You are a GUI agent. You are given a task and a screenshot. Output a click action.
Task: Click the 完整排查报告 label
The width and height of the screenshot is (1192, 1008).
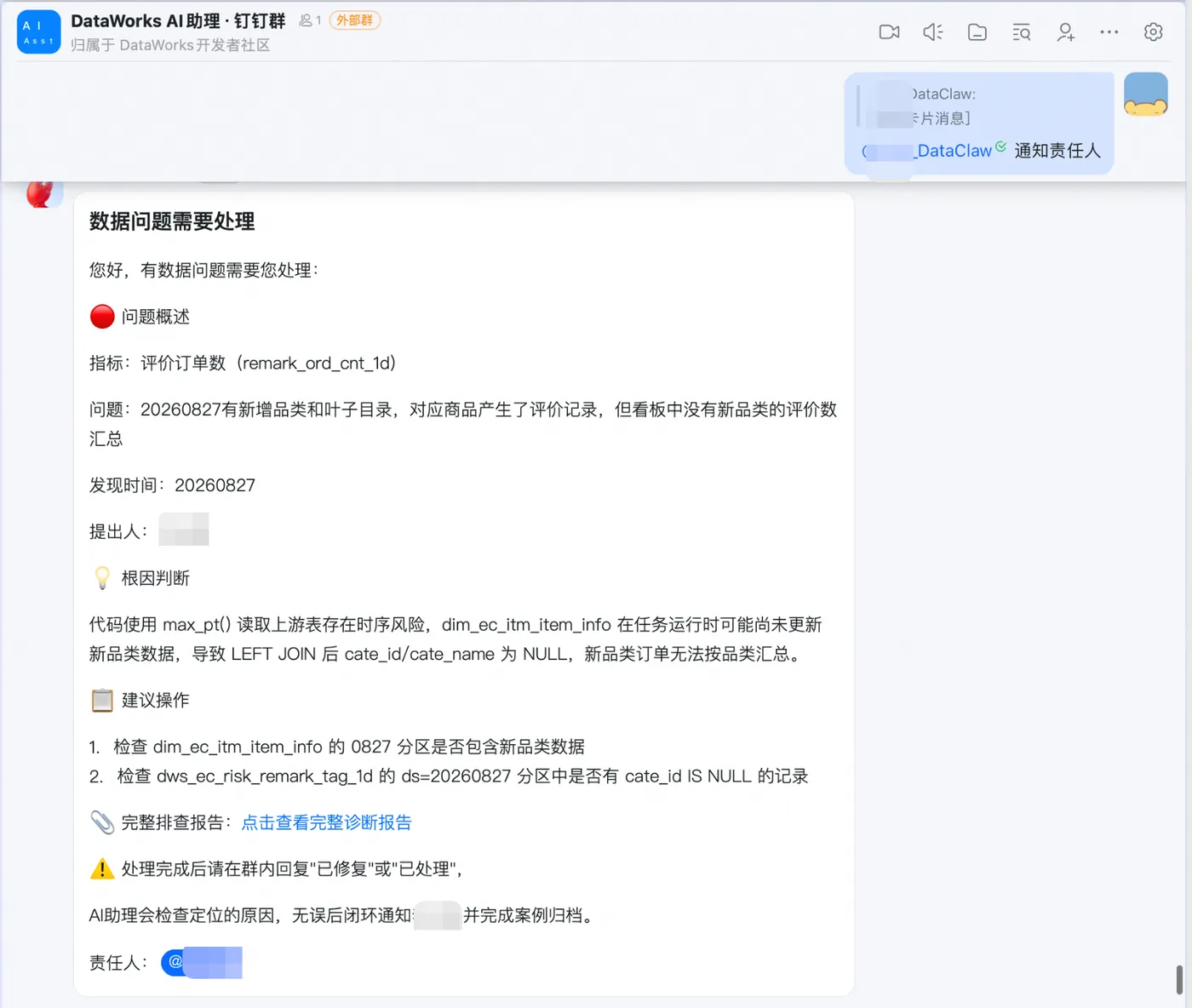(177, 822)
